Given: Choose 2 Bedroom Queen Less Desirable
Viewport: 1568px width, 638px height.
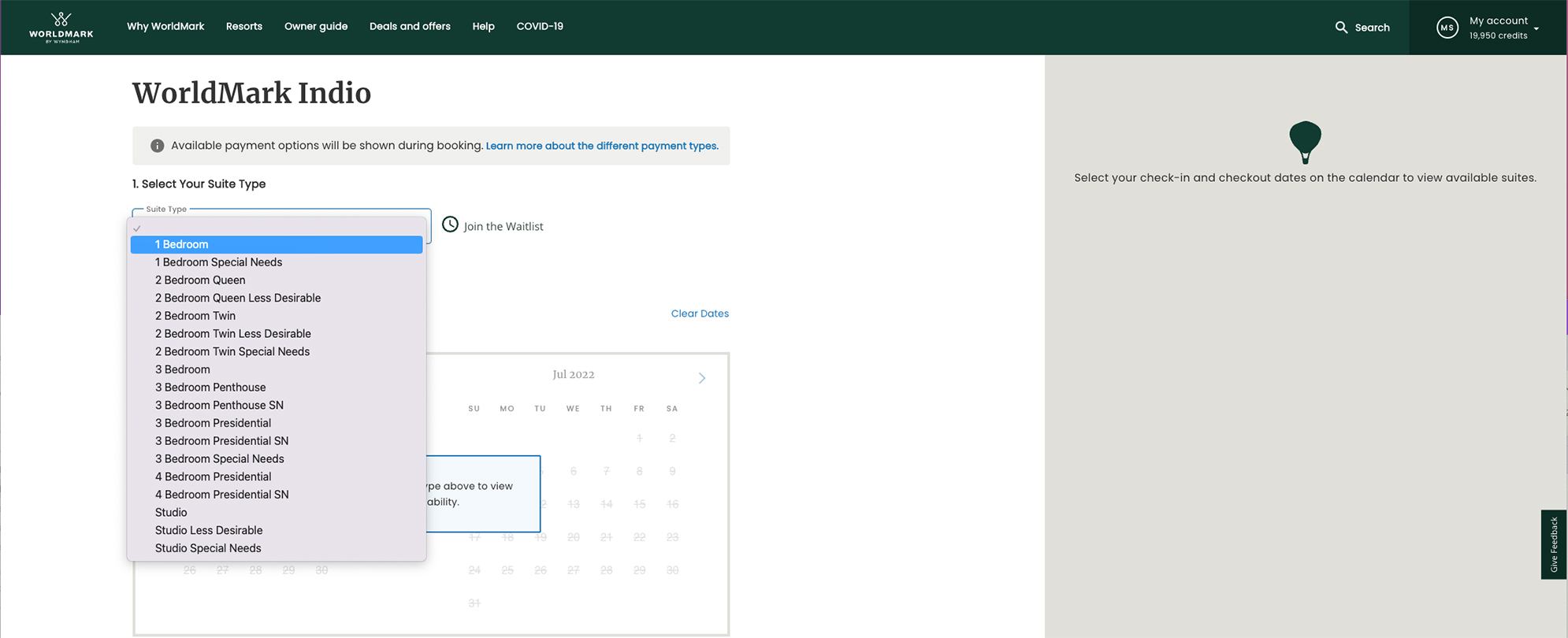Looking at the screenshot, I should click(x=277, y=298).
